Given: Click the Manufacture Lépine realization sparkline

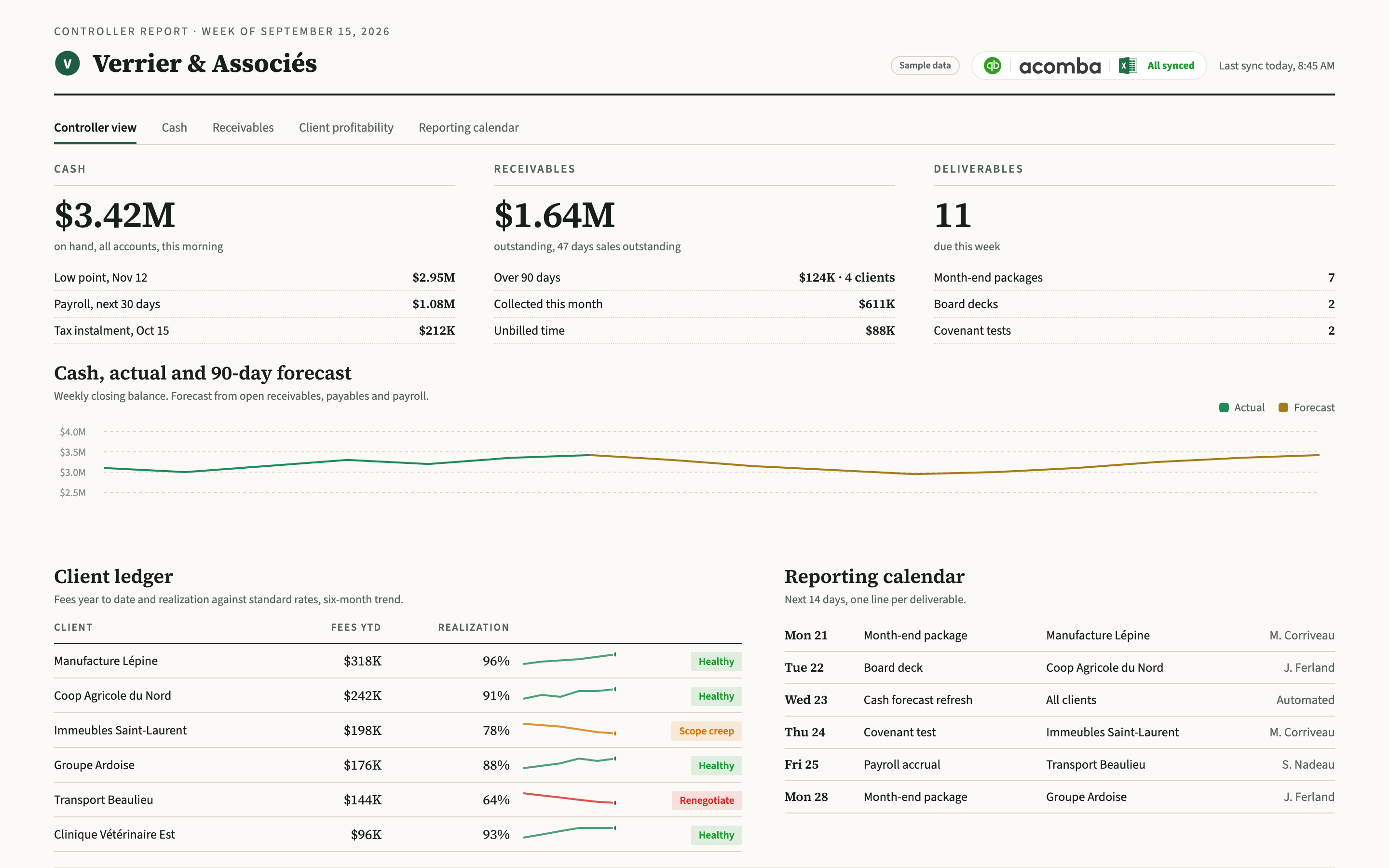Looking at the screenshot, I should [570, 659].
